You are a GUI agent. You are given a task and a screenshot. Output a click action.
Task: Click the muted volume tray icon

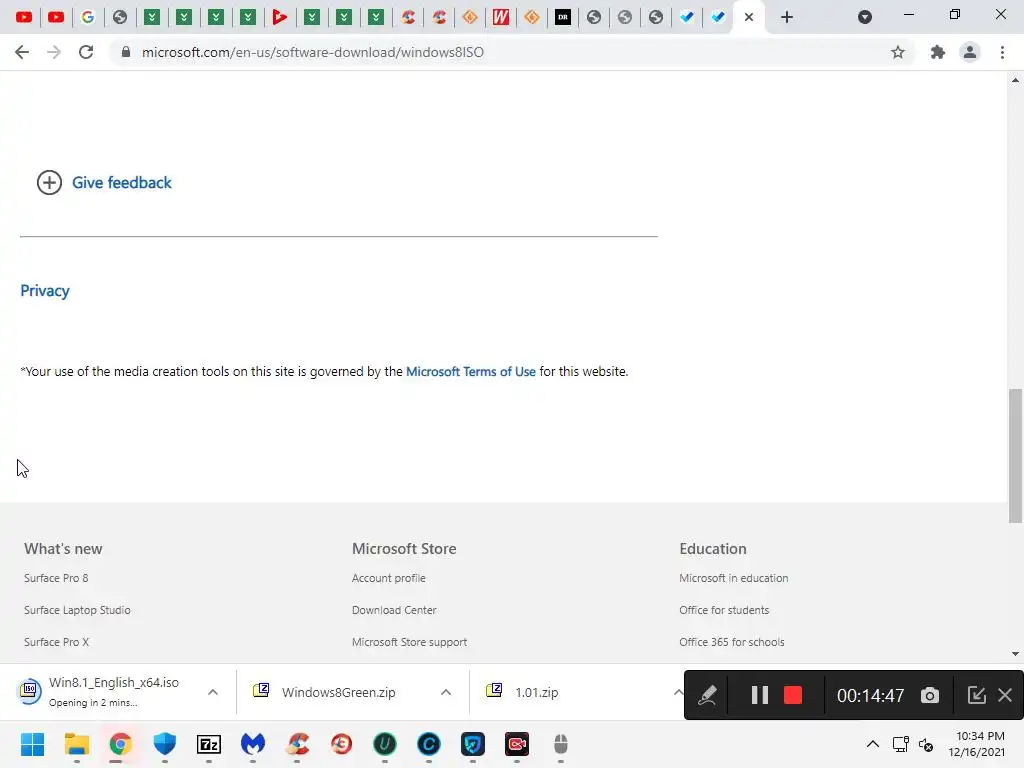[926, 744]
